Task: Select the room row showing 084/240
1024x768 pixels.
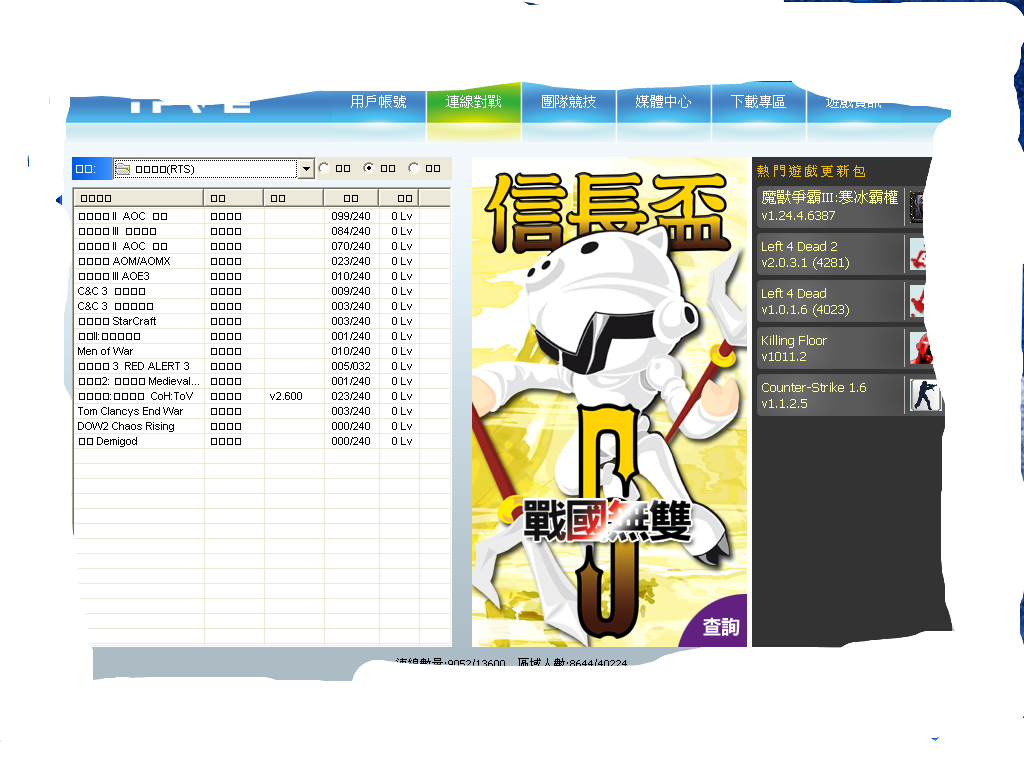Action: click(263, 231)
